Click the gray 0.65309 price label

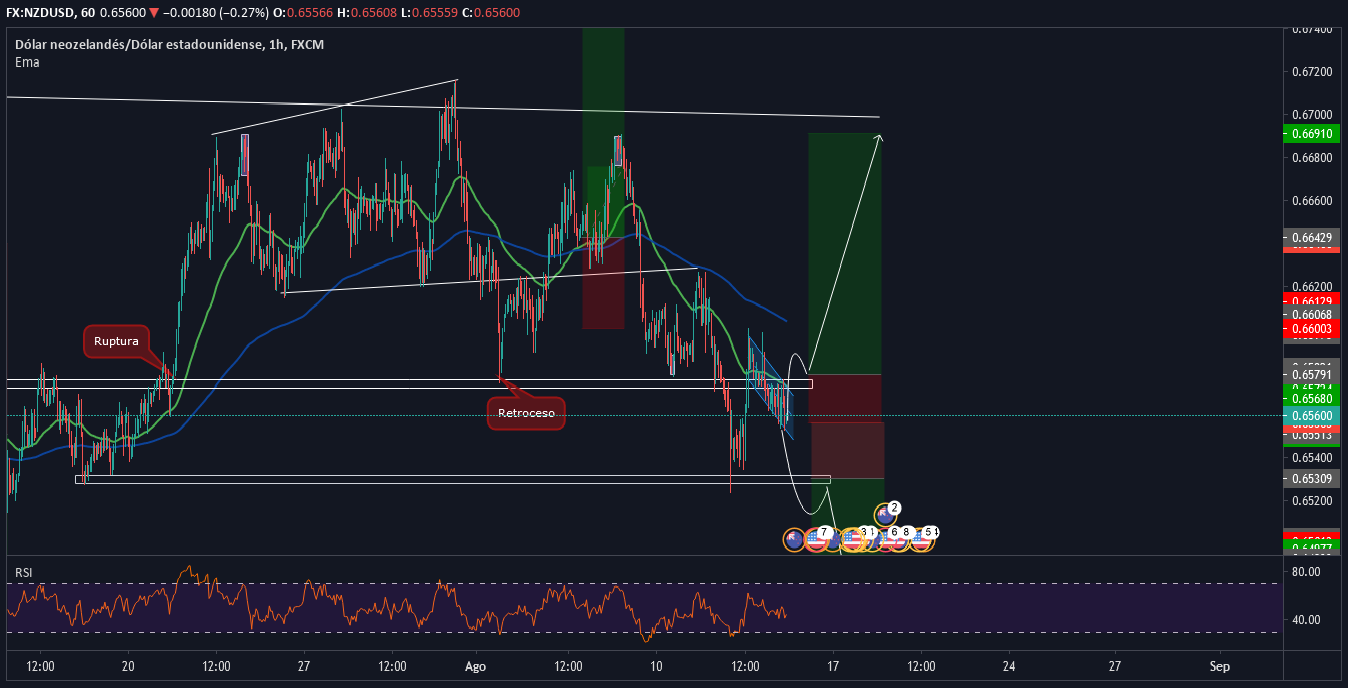pos(1311,479)
